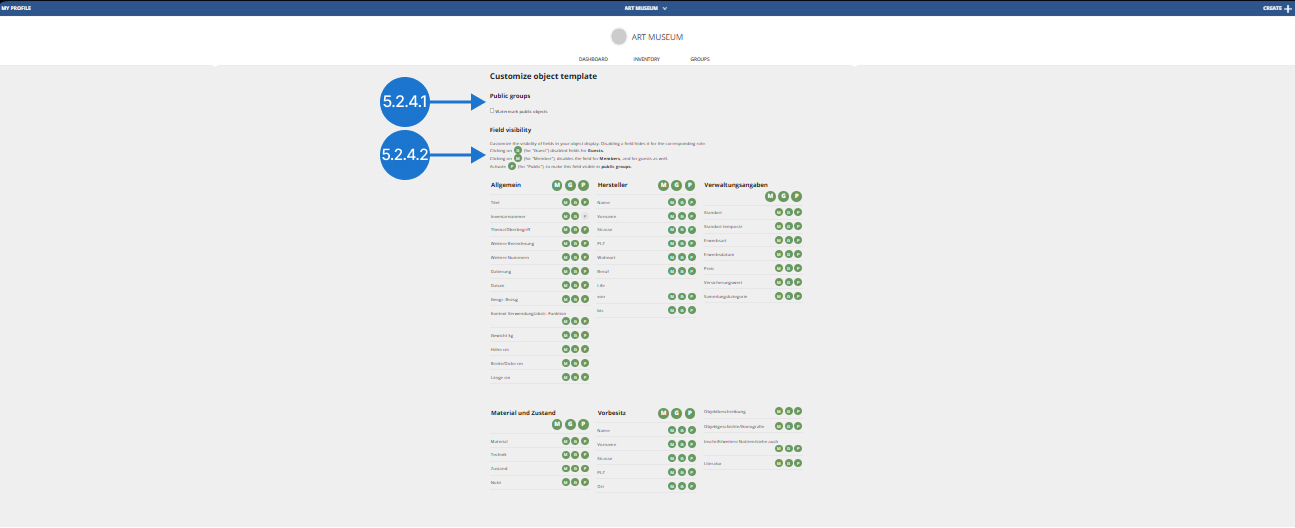Screen dimensions: 1295x528
Task: Toggle Members visibility for Titel field
Action: coord(566,202)
